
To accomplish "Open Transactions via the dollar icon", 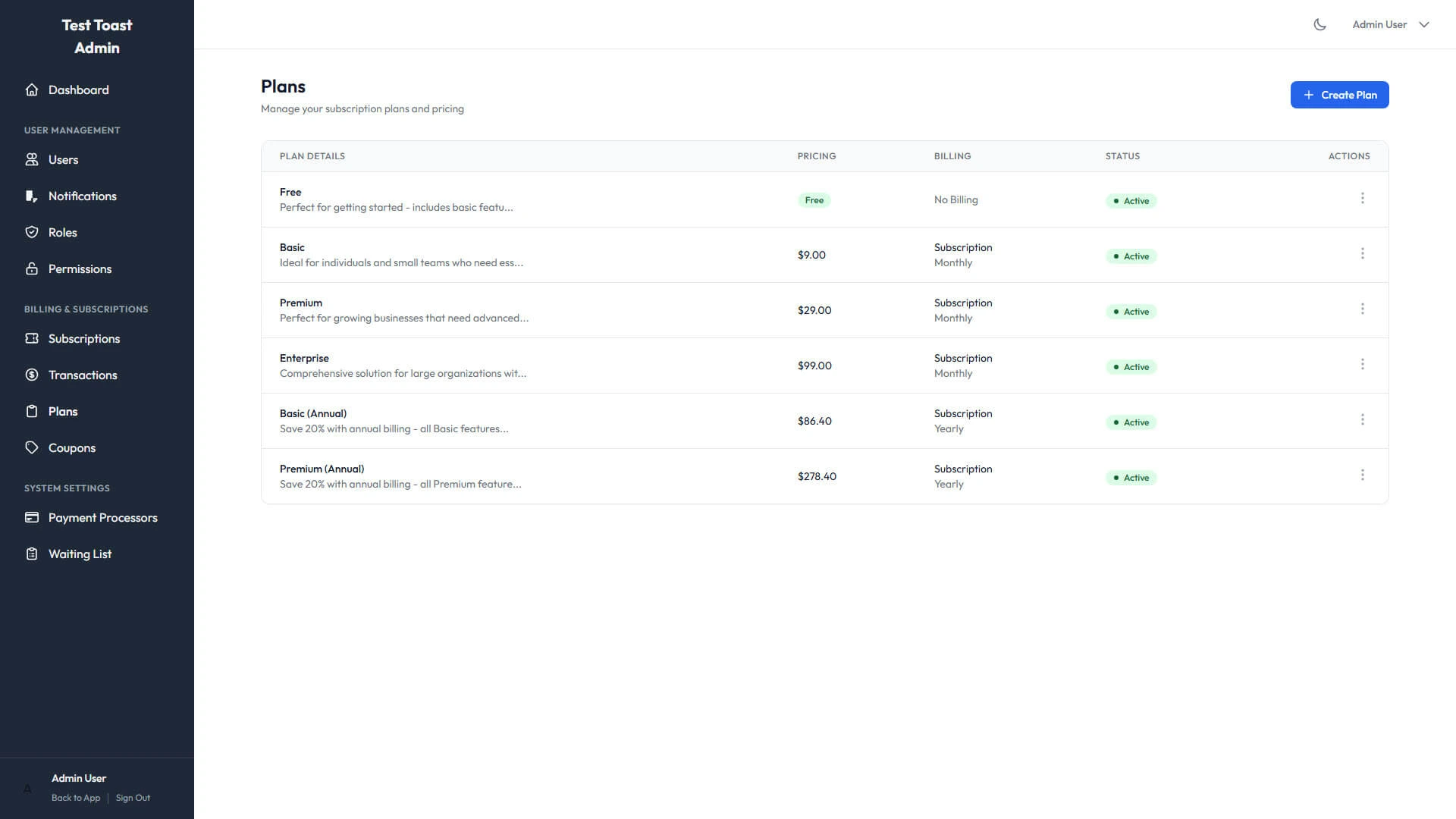I will [32, 375].
